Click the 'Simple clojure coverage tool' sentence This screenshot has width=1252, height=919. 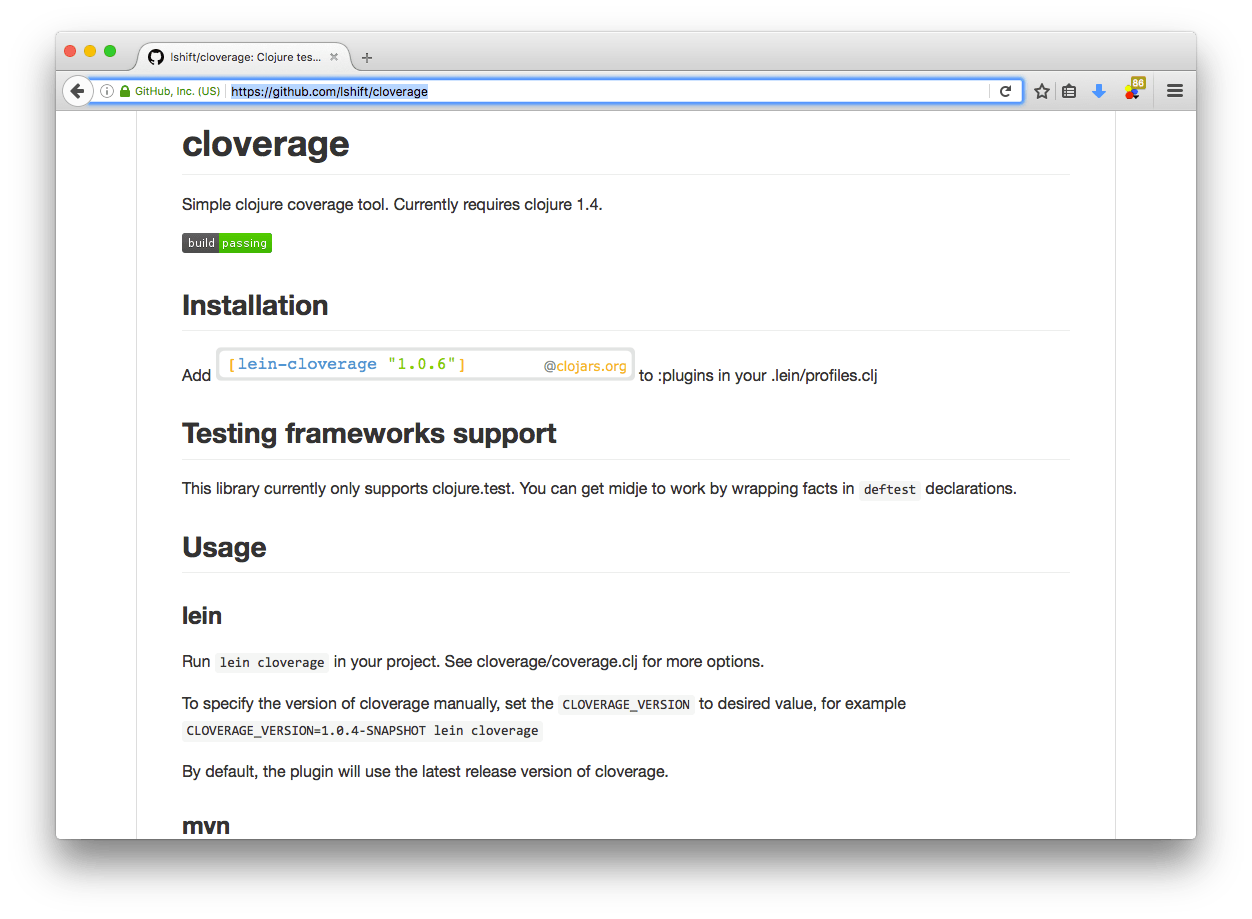click(392, 204)
